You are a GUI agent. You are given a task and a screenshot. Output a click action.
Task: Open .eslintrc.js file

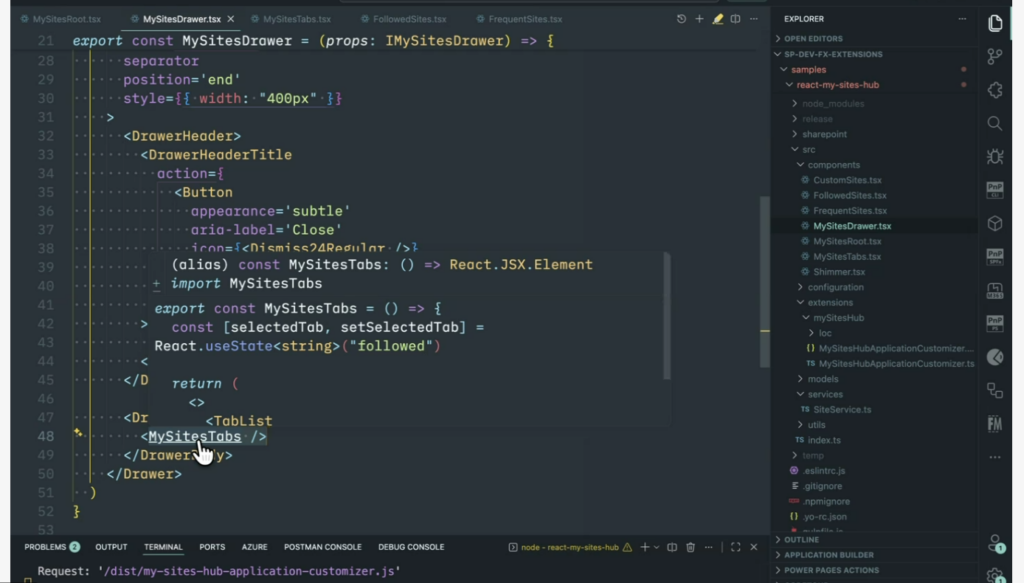(x=824, y=471)
